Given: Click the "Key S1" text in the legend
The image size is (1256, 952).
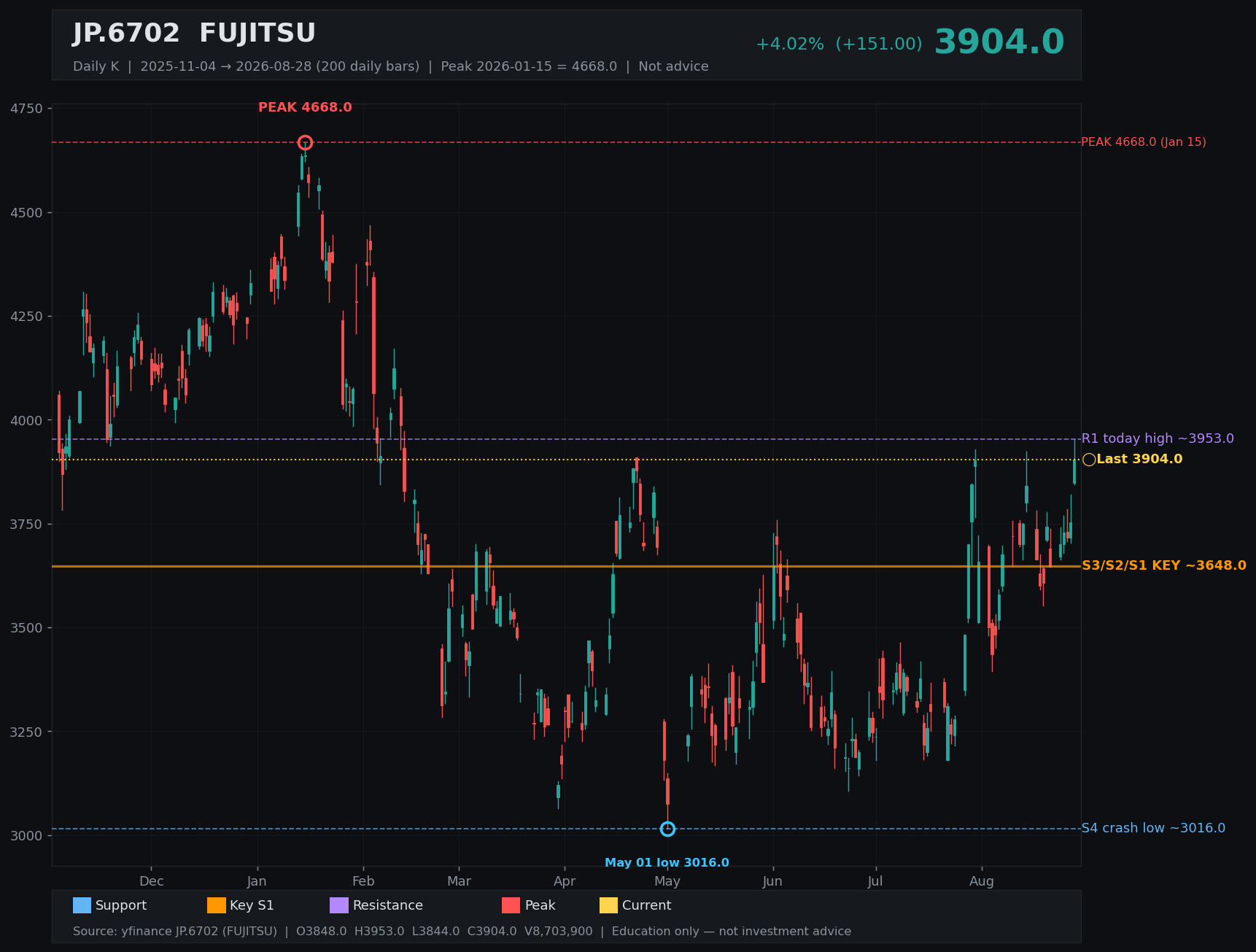Looking at the screenshot, I should 252,905.
